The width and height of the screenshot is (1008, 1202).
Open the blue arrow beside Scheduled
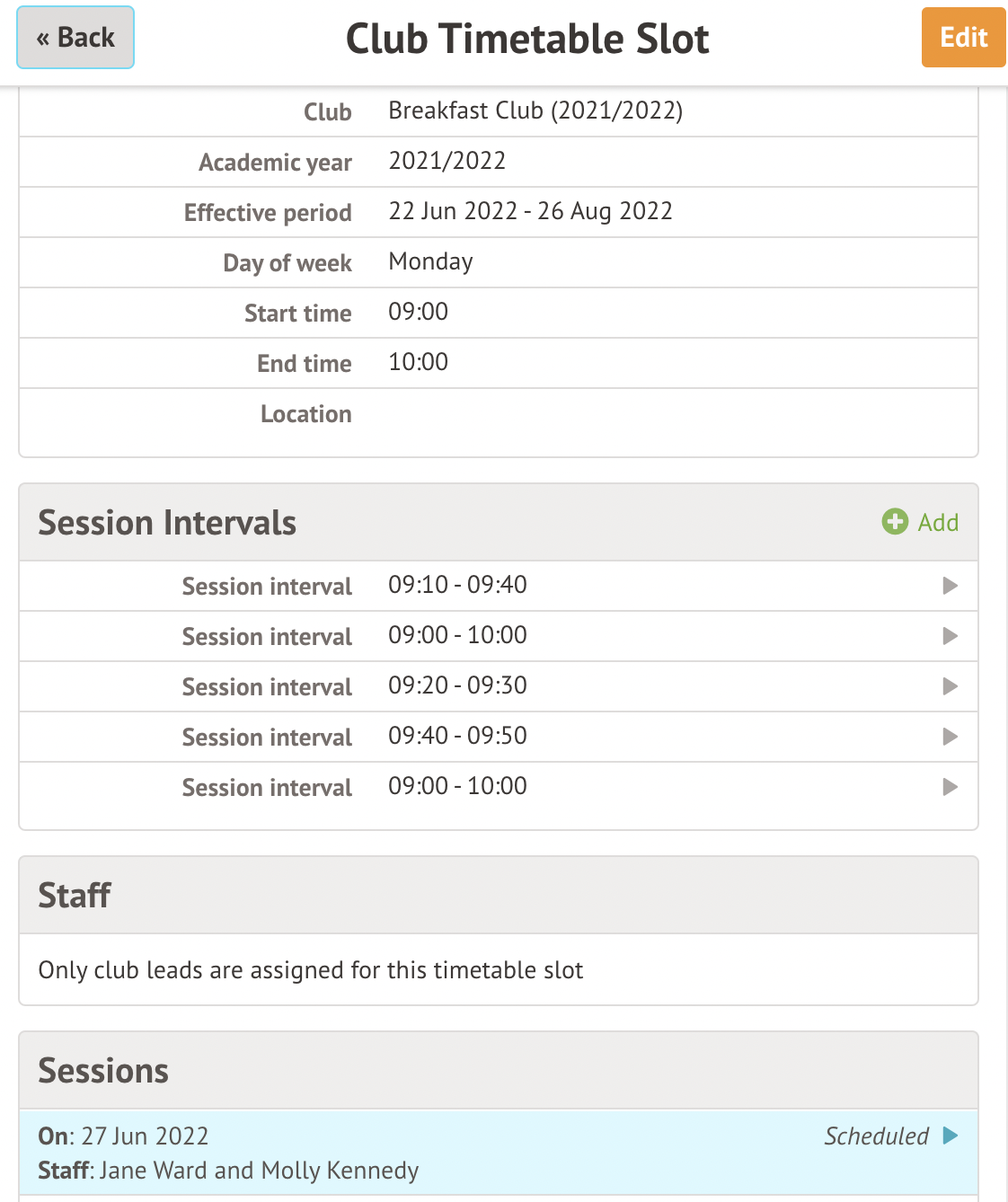[950, 1136]
